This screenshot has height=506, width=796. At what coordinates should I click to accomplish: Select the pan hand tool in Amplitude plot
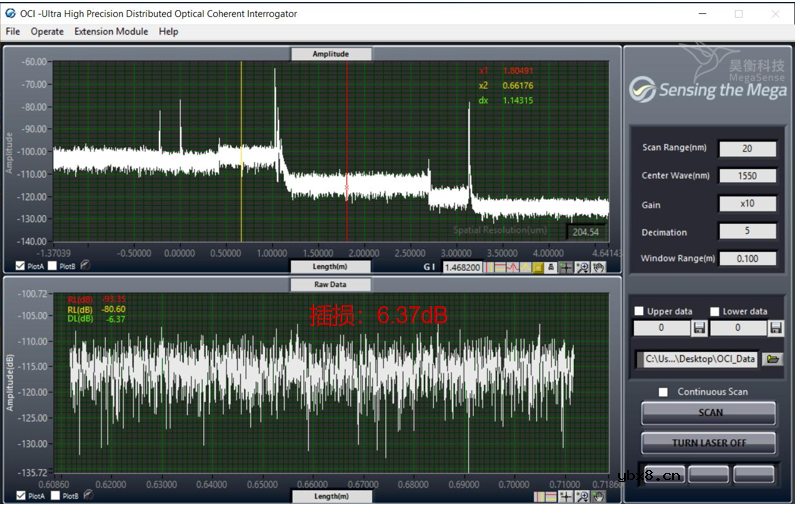598,267
